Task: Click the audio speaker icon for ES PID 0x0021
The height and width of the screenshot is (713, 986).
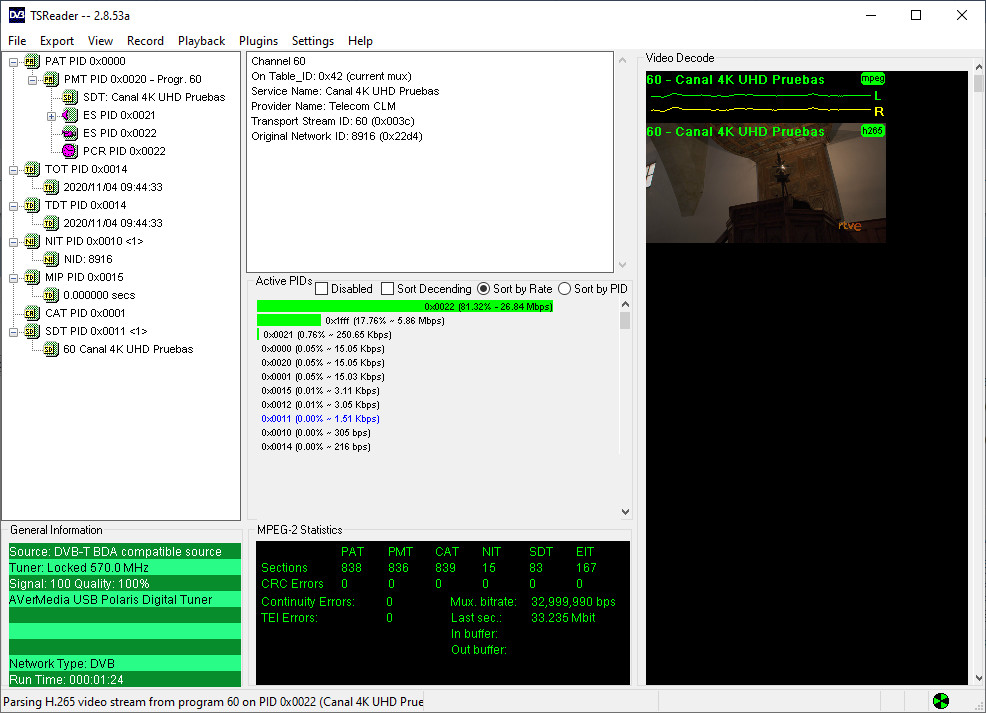Action: 70,115
